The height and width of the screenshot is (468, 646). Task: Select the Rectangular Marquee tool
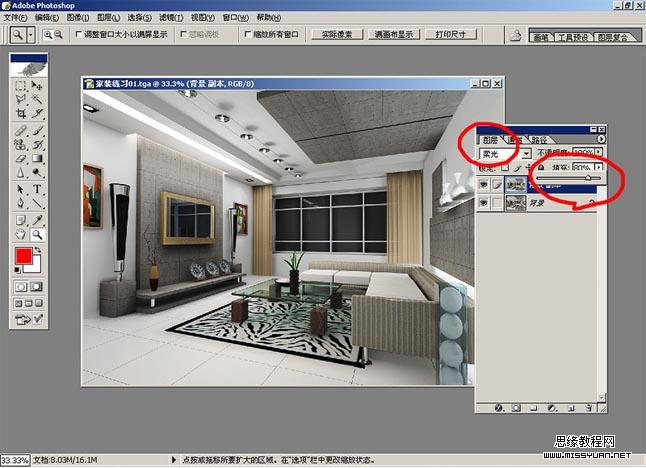20,86
